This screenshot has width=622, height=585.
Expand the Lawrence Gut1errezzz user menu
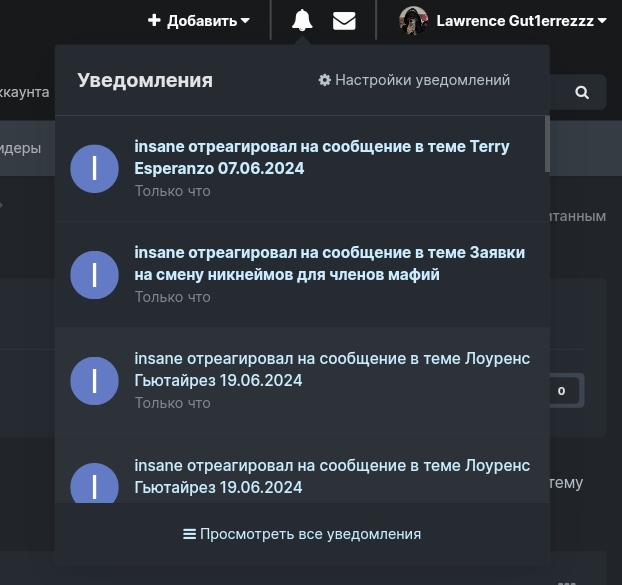click(521, 21)
